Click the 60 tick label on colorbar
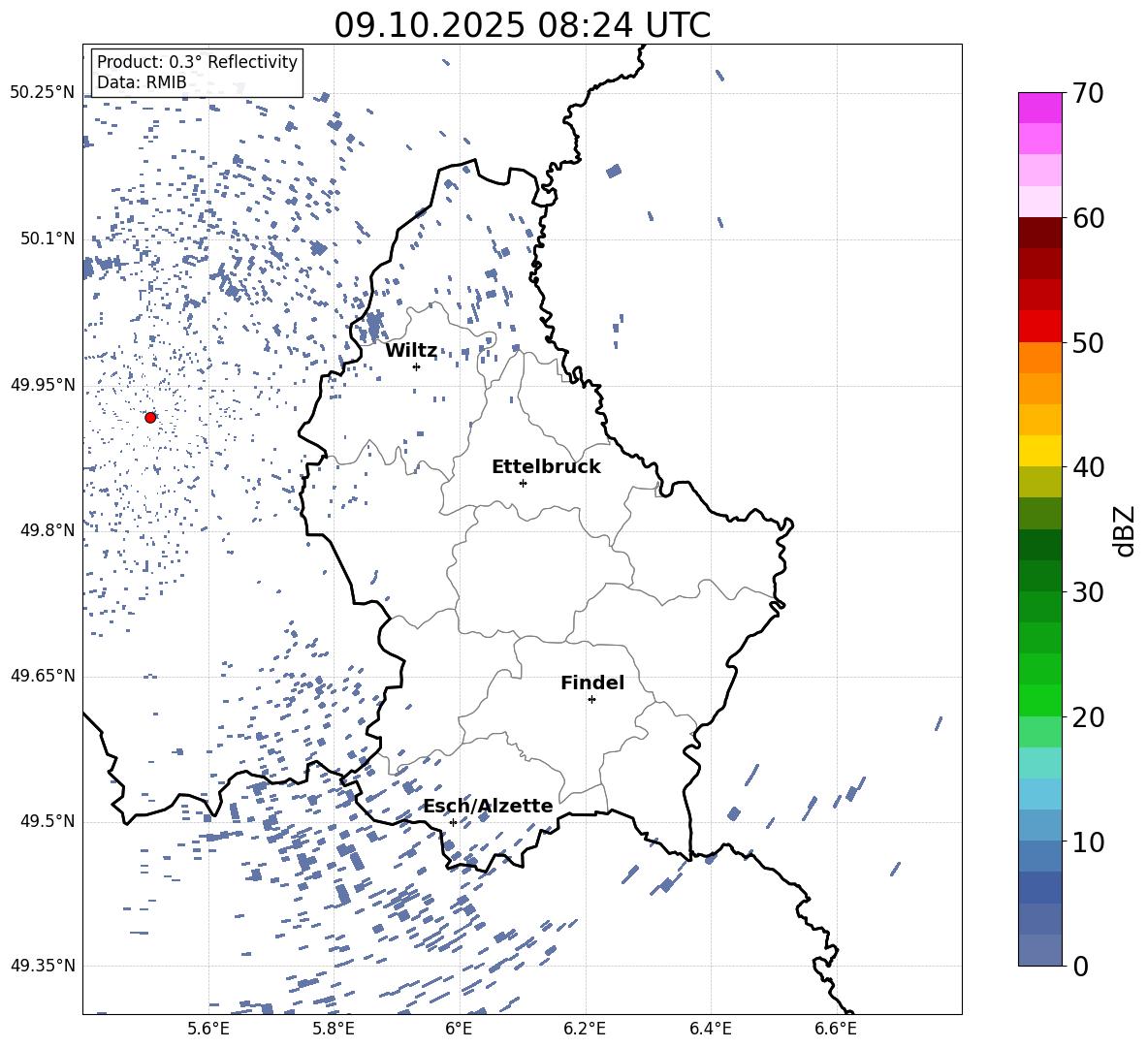This screenshot has height=1048, width=1148. coord(1088,218)
